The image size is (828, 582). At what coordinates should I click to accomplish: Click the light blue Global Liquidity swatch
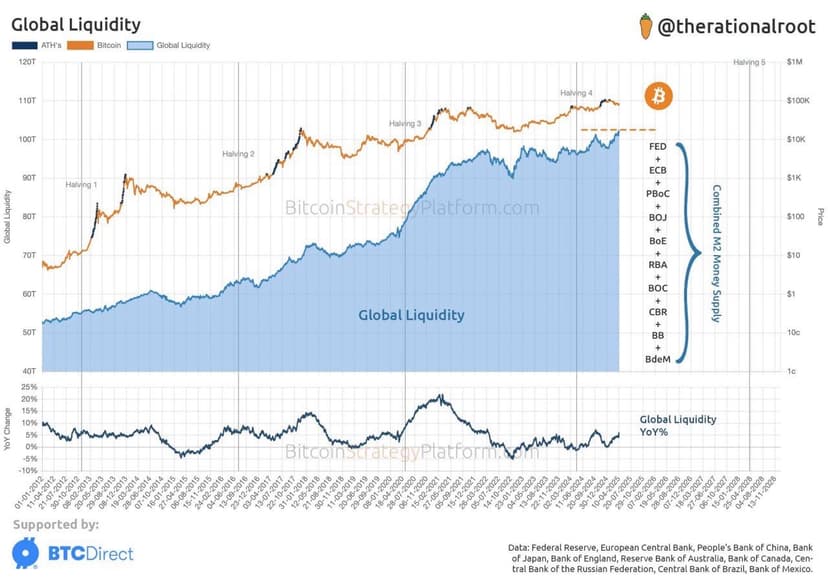(140, 45)
